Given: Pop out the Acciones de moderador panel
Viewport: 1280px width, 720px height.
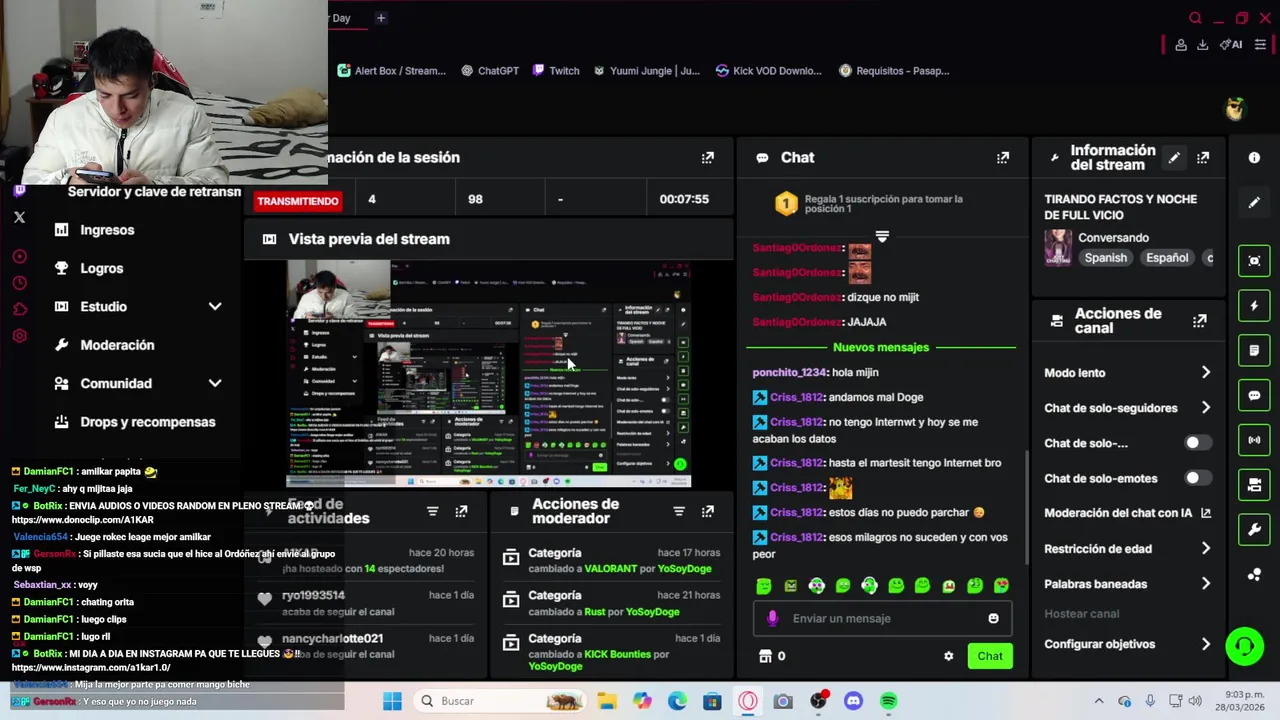Looking at the screenshot, I should click(708, 511).
